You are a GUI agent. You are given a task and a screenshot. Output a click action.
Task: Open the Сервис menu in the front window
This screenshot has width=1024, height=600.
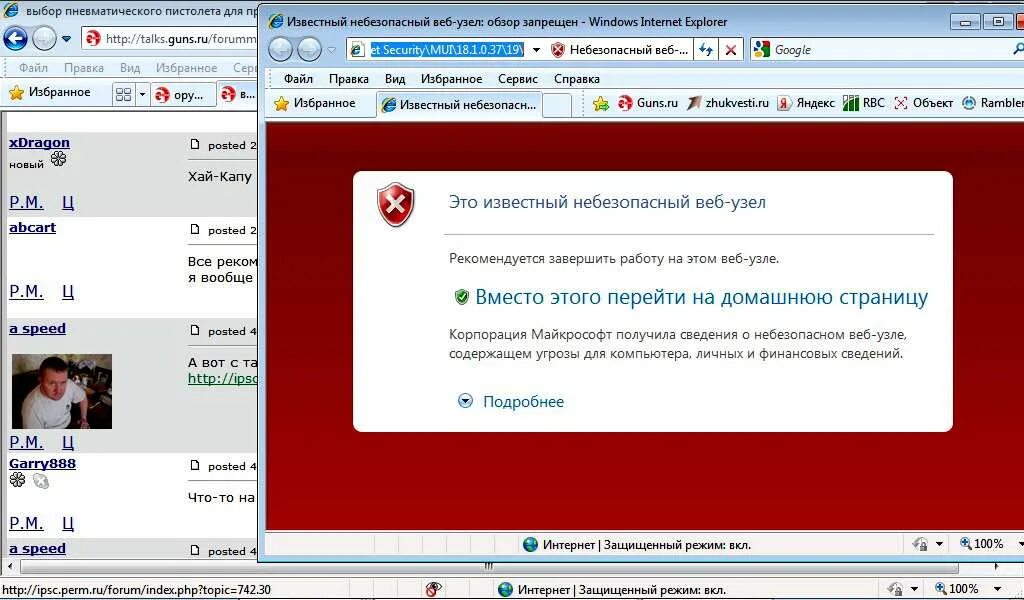tap(518, 79)
